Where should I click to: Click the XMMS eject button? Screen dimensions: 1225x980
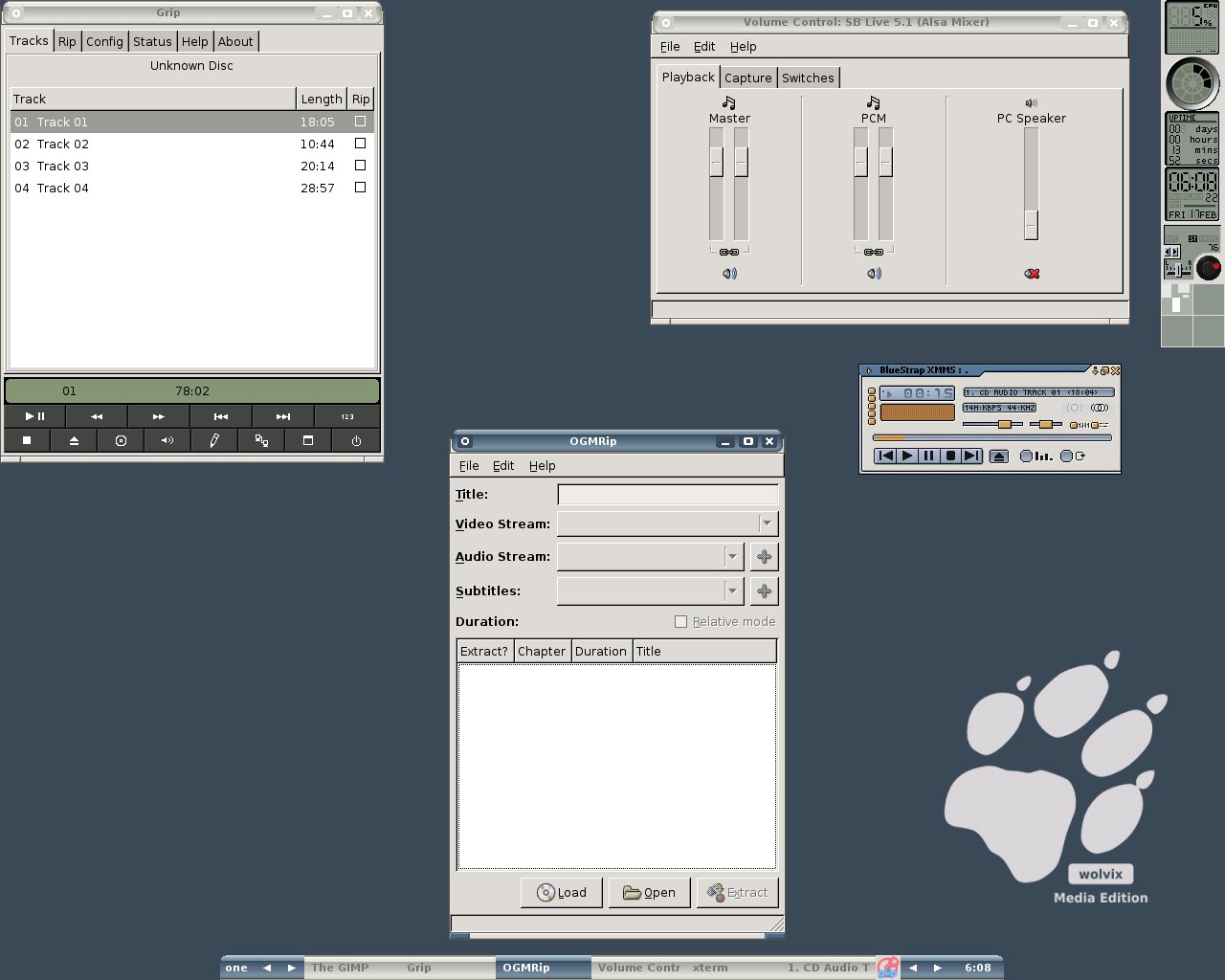click(x=998, y=457)
